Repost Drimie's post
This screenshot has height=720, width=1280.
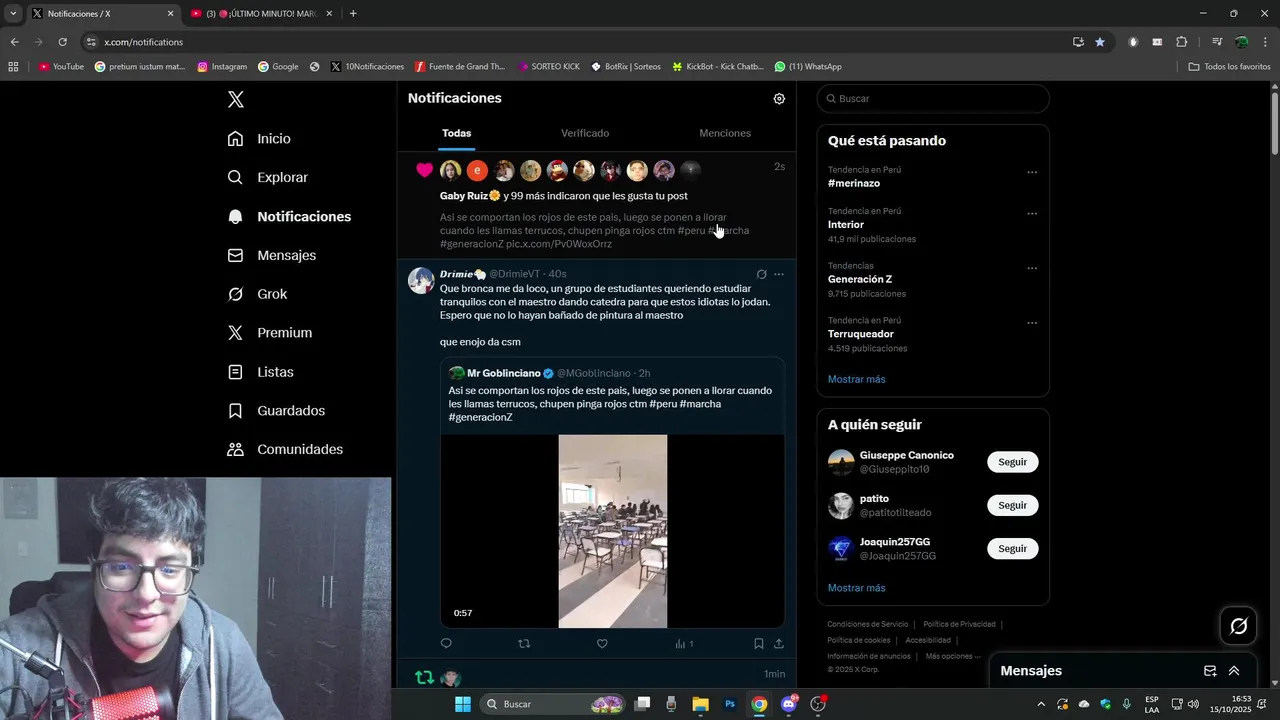point(524,644)
